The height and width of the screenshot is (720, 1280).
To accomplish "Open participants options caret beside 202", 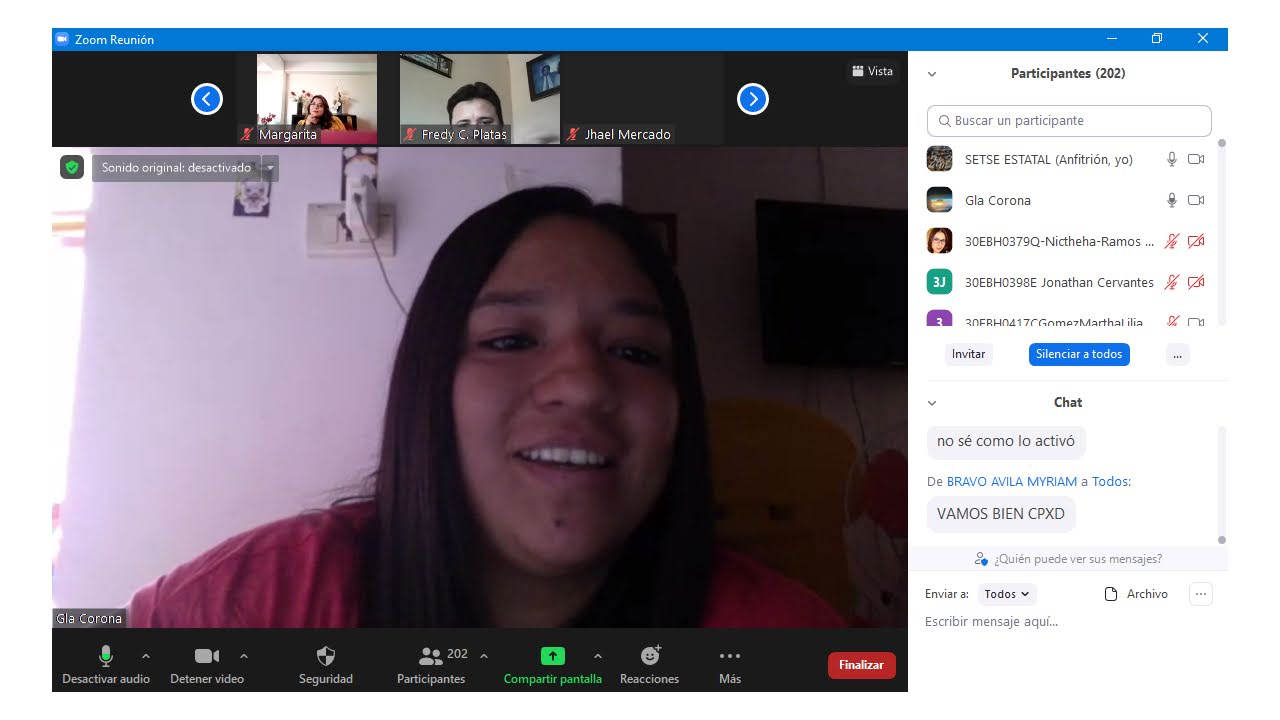I will [484, 656].
